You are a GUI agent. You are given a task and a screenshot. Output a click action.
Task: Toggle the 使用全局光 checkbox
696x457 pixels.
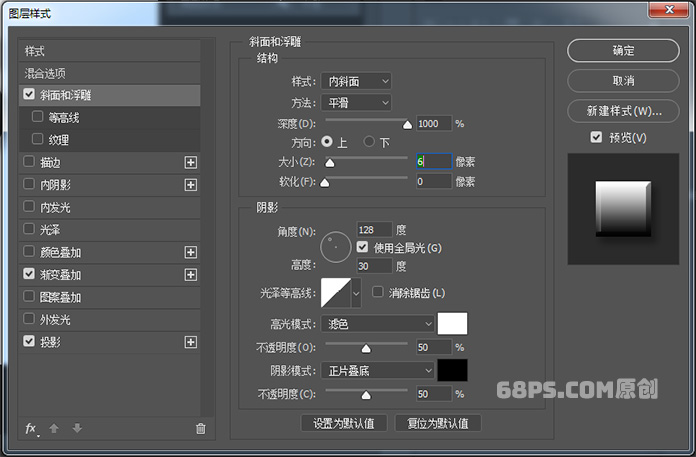point(362,247)
